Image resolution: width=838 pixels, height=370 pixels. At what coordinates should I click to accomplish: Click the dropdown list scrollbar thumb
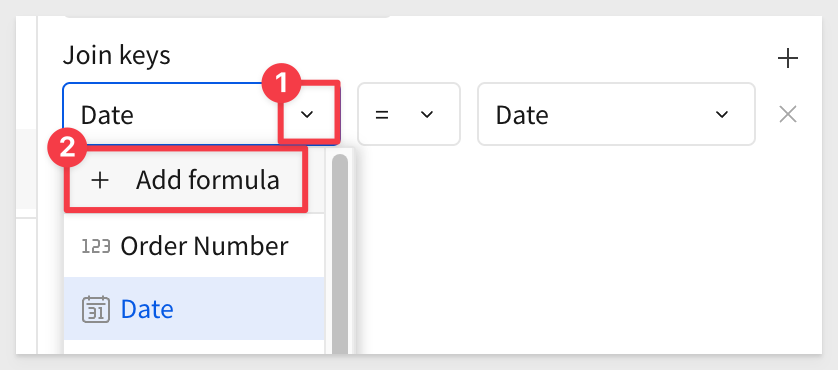pyautogui.click(x=340, y=254)
